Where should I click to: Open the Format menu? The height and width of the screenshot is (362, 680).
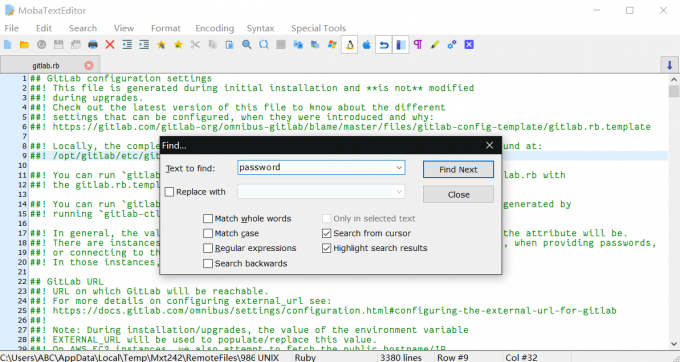(166, 28)
